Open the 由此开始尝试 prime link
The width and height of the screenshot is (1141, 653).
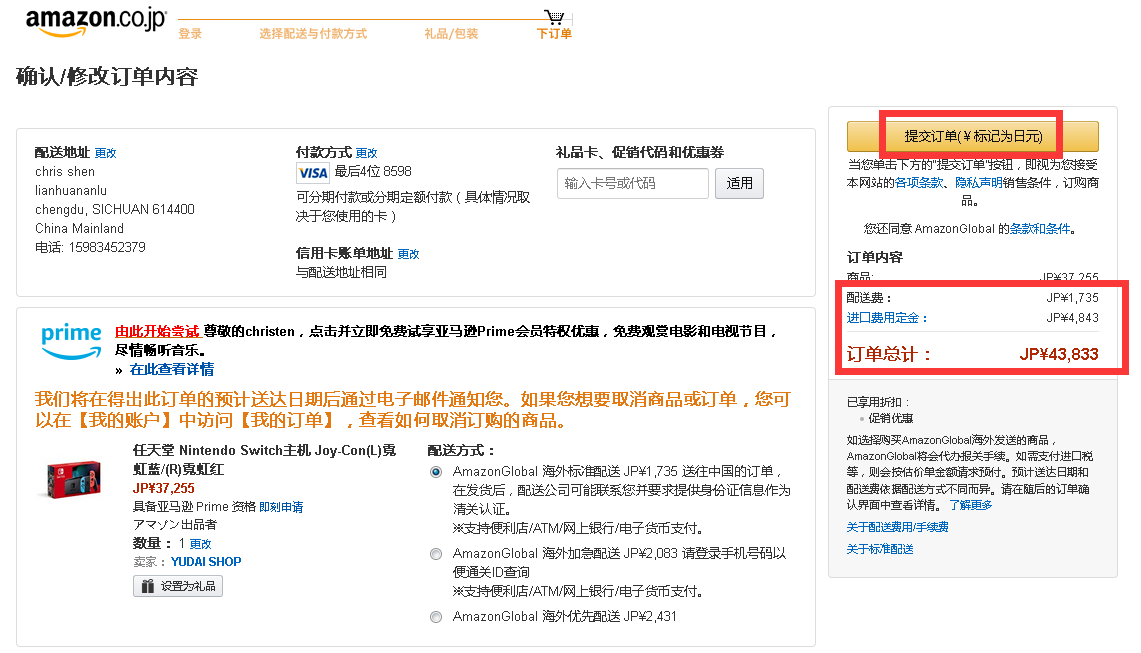(x=157, y=331)
